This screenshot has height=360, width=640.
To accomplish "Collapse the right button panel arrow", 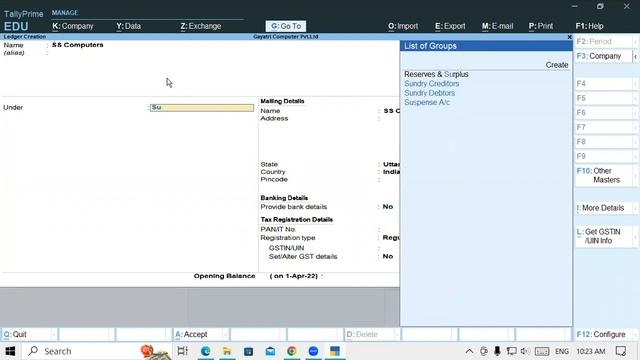I will coord(636,56).
